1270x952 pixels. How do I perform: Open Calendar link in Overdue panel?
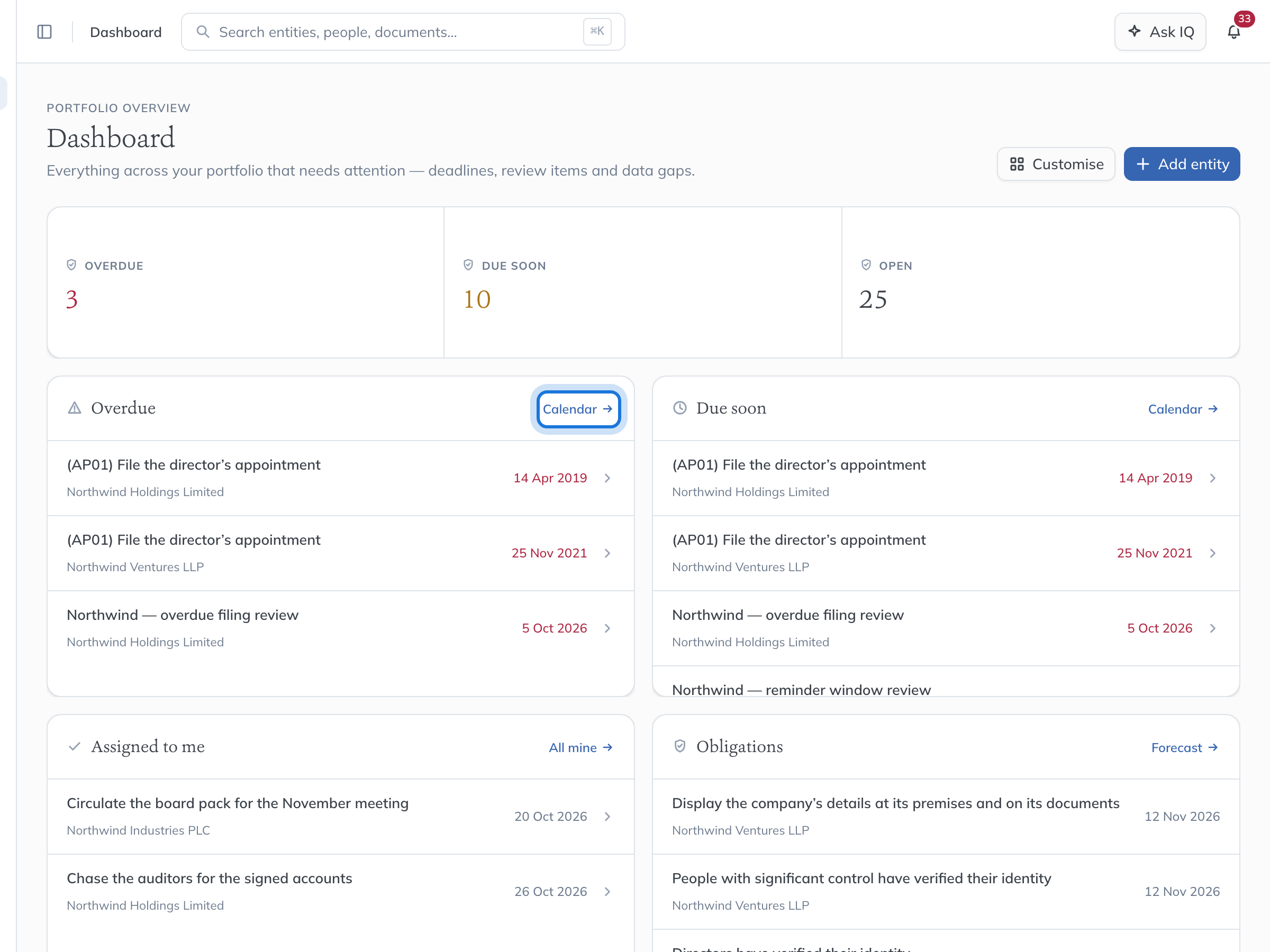point(578,409)
